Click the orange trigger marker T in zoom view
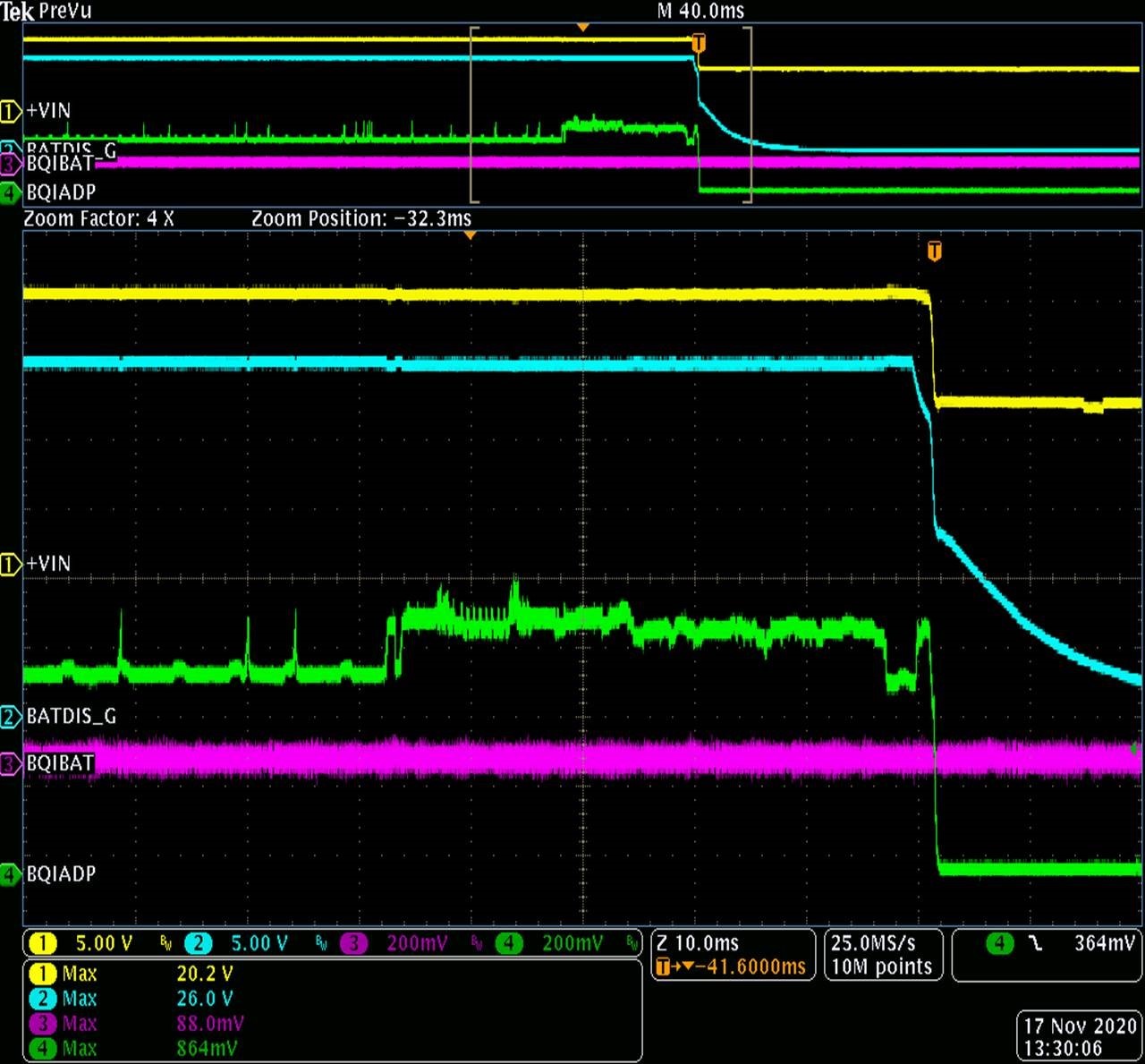The image size is (1145, 1064). point(934,251)
